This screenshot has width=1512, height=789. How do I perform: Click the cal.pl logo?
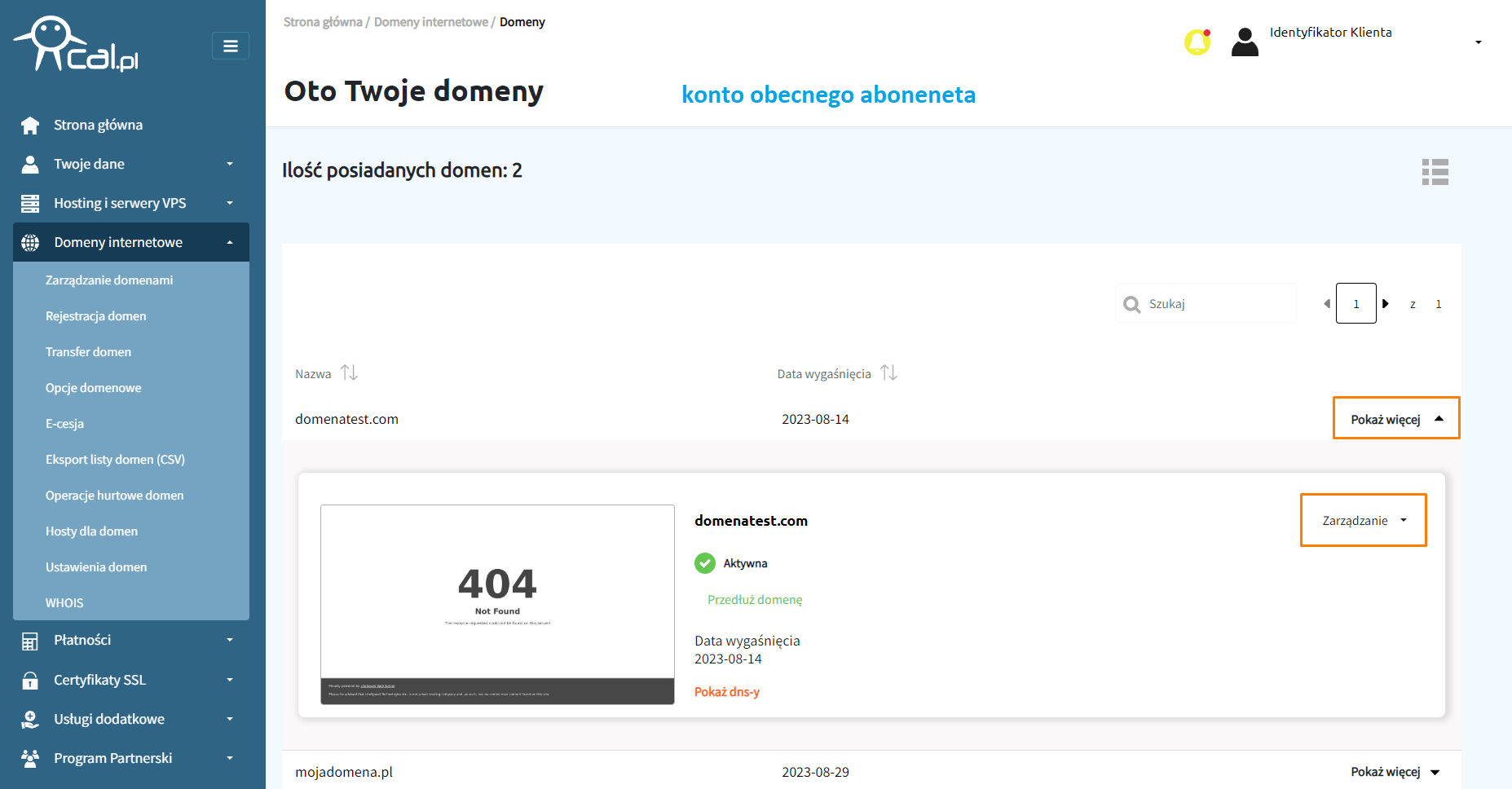[77, 46]
